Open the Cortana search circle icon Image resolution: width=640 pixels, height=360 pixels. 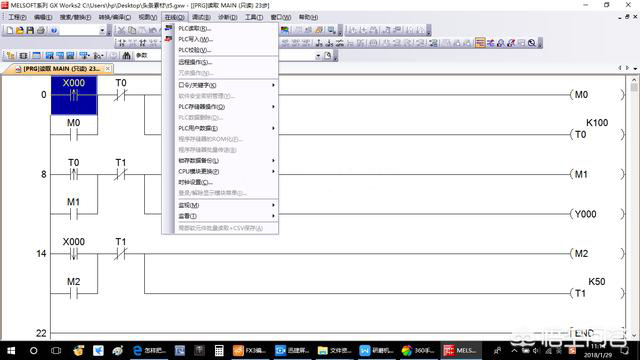(33, 351)
